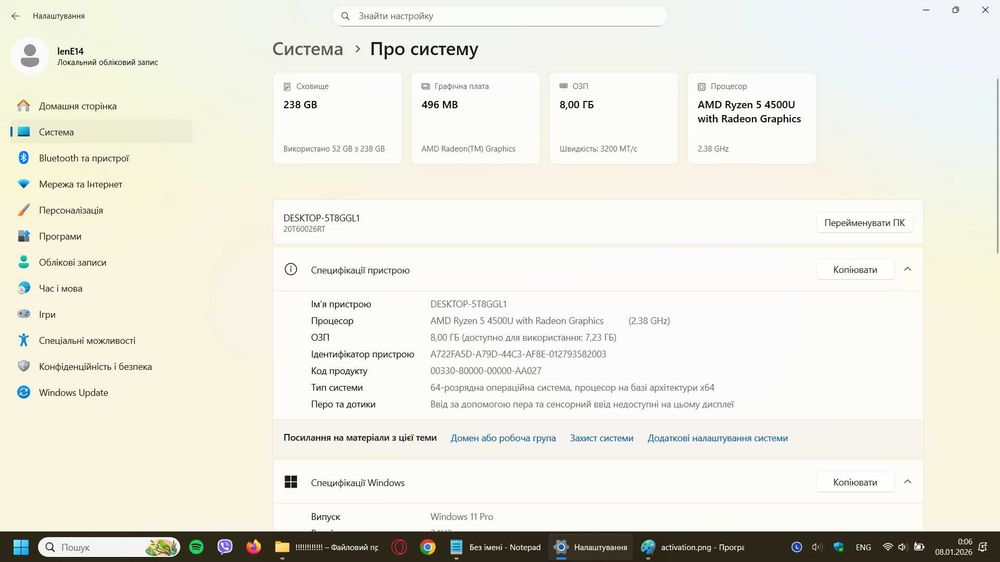Open Opera from the taskbar

pos(399,547)
